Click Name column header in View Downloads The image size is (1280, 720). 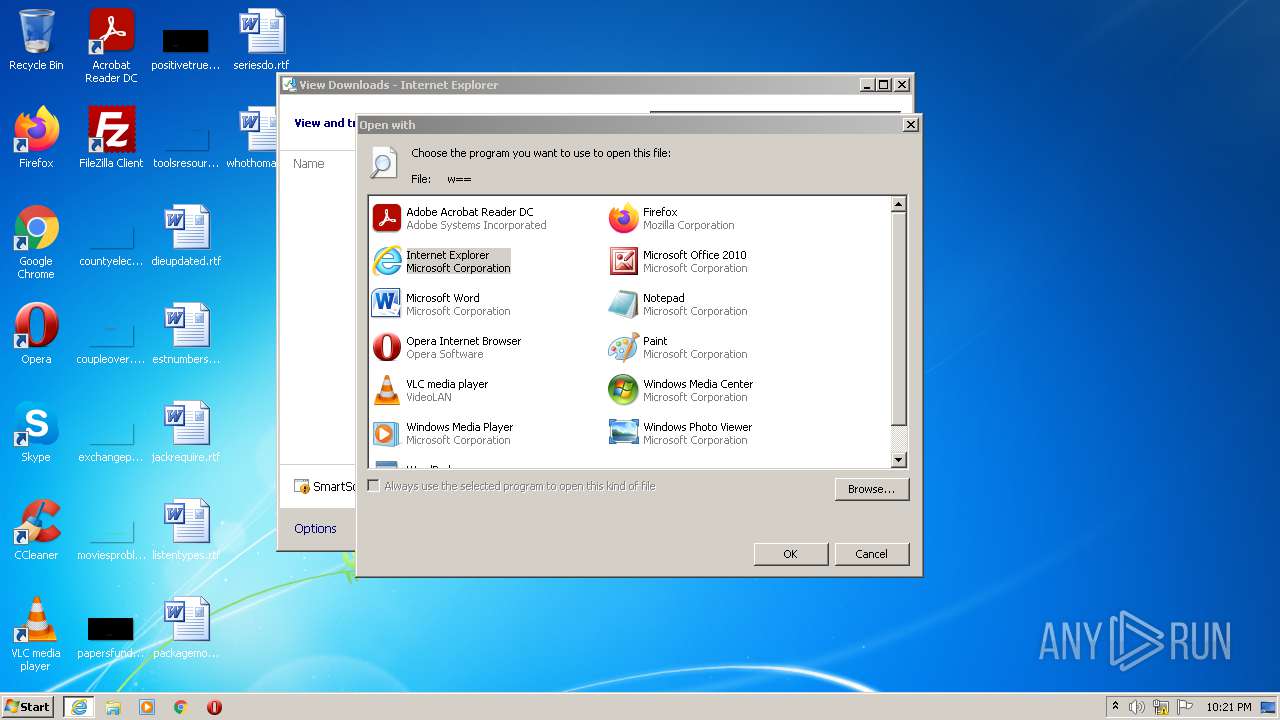(x=309, y=164)
